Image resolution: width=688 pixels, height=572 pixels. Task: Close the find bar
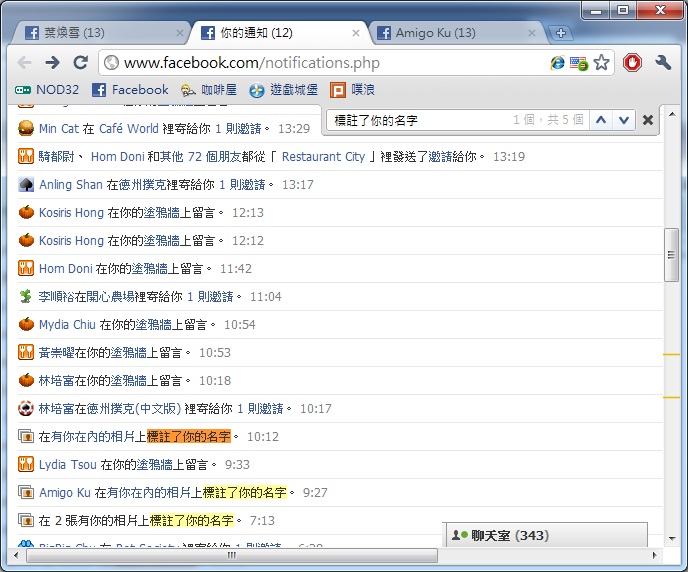pos(648,120)
